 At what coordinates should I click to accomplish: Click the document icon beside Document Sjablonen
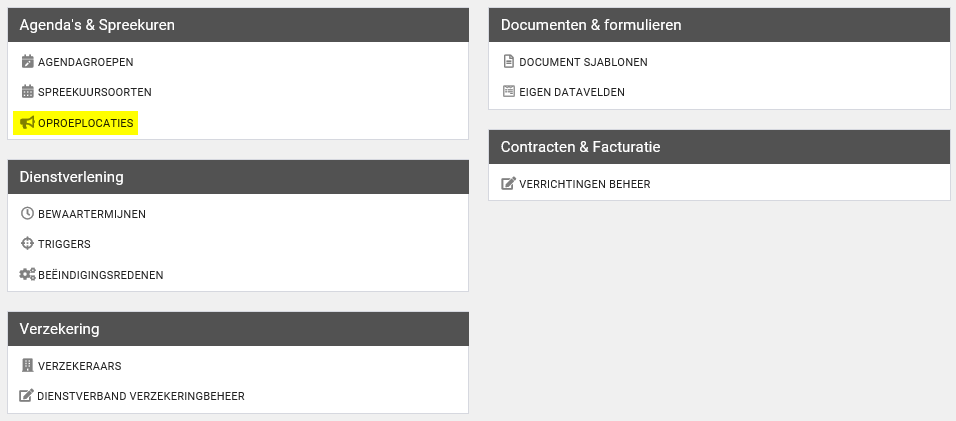pos(508,62)
